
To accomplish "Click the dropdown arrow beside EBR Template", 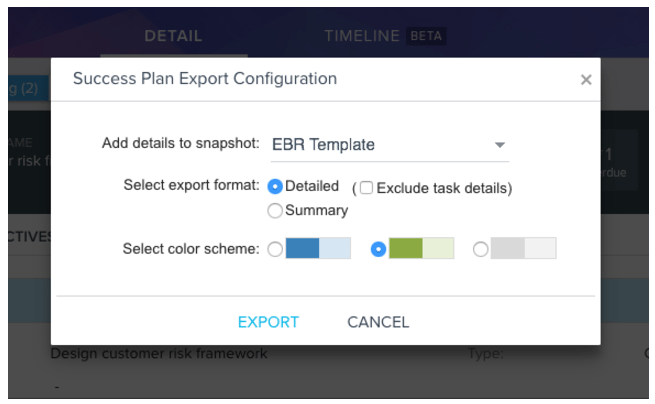I will [500, 145].
